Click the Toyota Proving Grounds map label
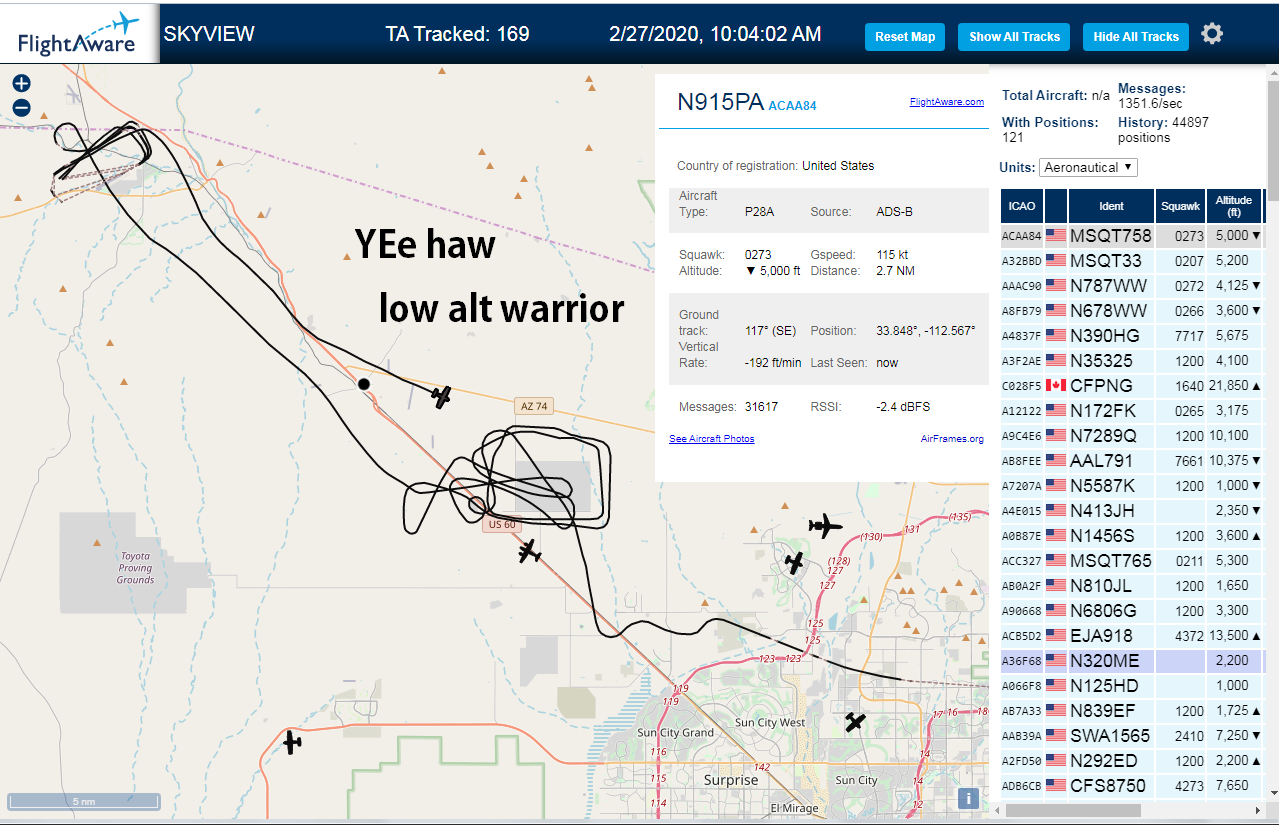Viewport: 1279px width, 825px height. 135,568
